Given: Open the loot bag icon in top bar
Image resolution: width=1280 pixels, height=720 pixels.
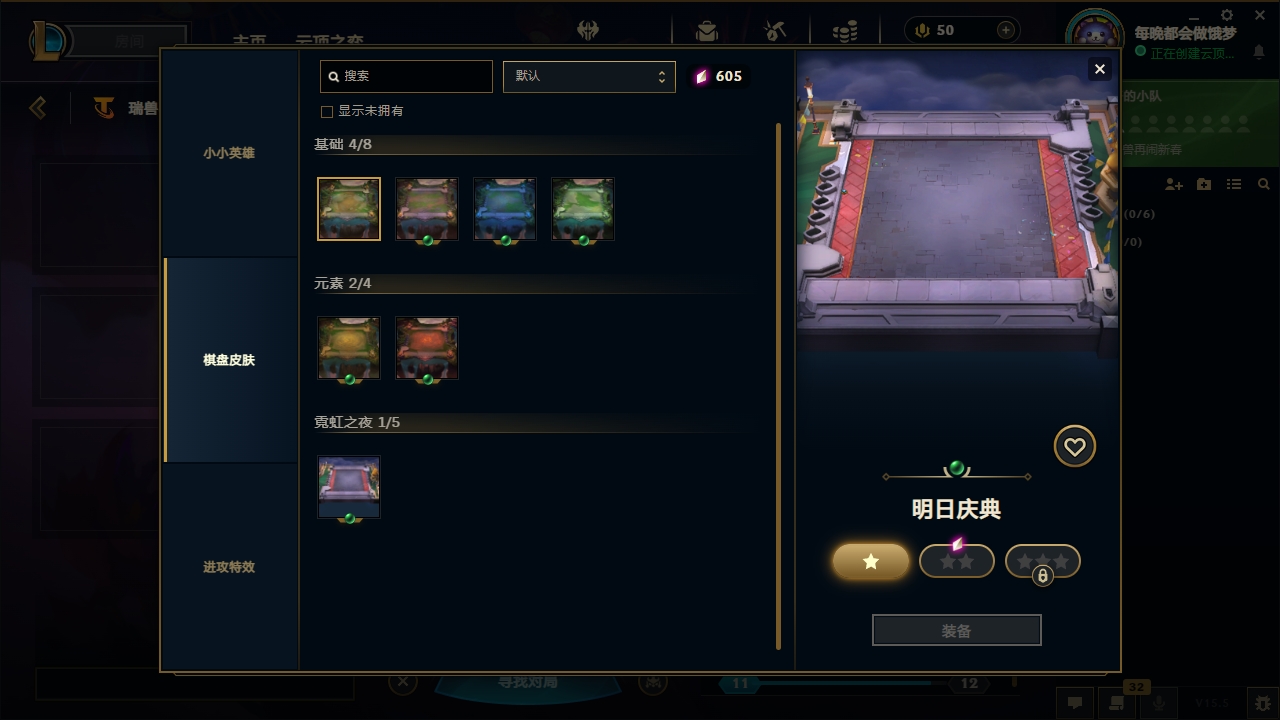Looking at the screenshot, I should 707,31.
